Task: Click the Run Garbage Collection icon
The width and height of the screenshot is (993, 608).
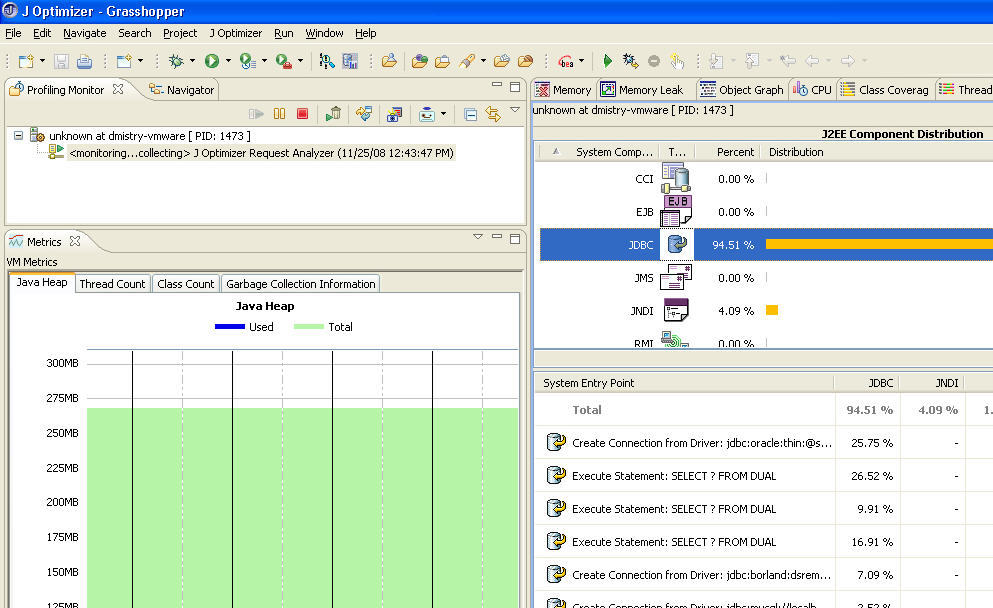Action: click(x=333, y=114)
